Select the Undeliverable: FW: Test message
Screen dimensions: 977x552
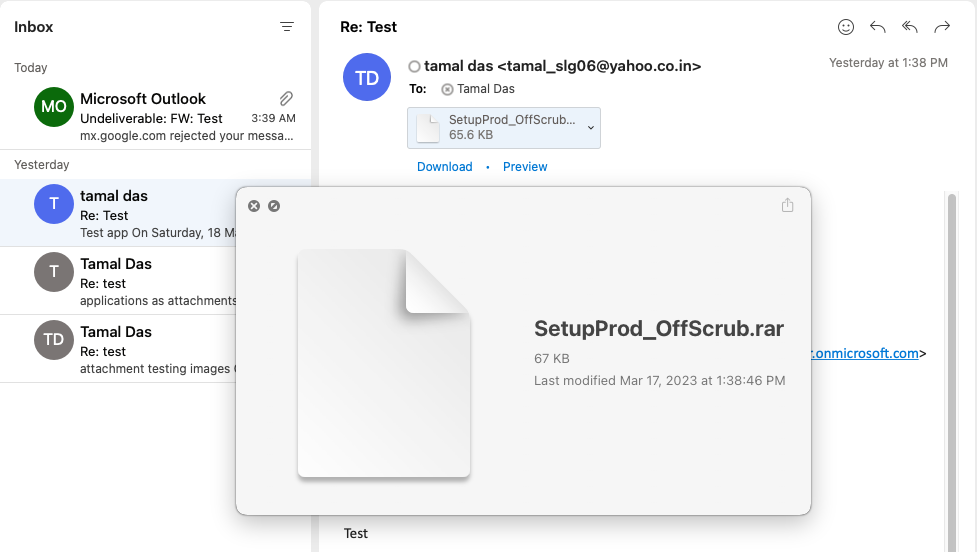click(x=155, y=114)
